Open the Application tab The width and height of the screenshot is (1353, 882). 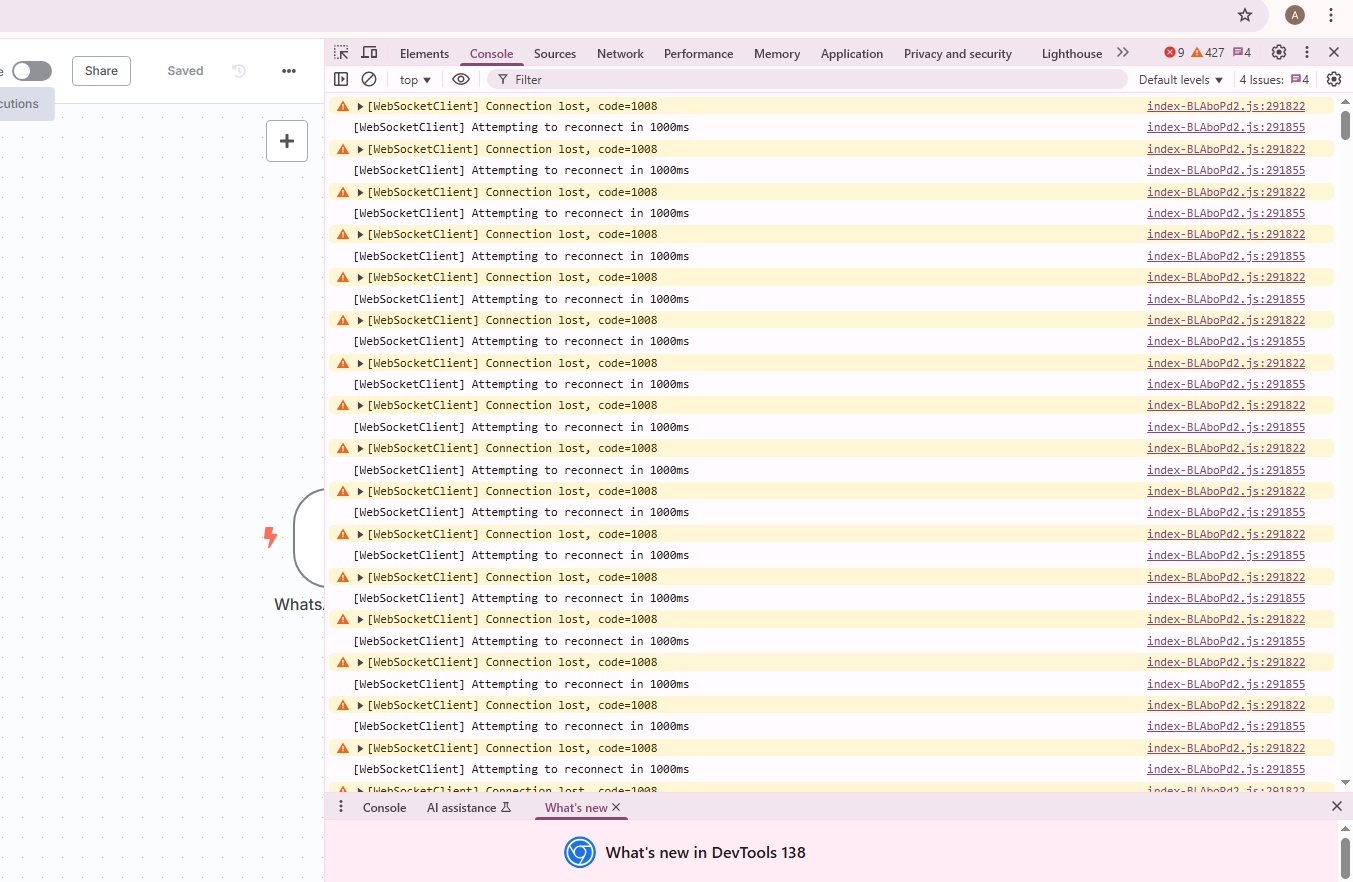(852, 54)
